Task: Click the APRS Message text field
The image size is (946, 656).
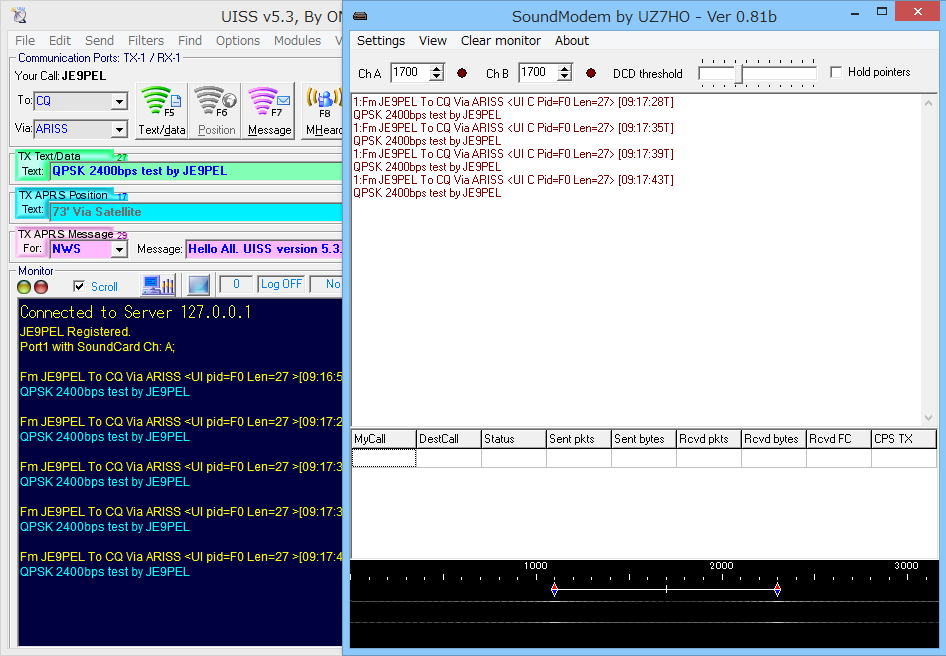Action: [264, 249]
